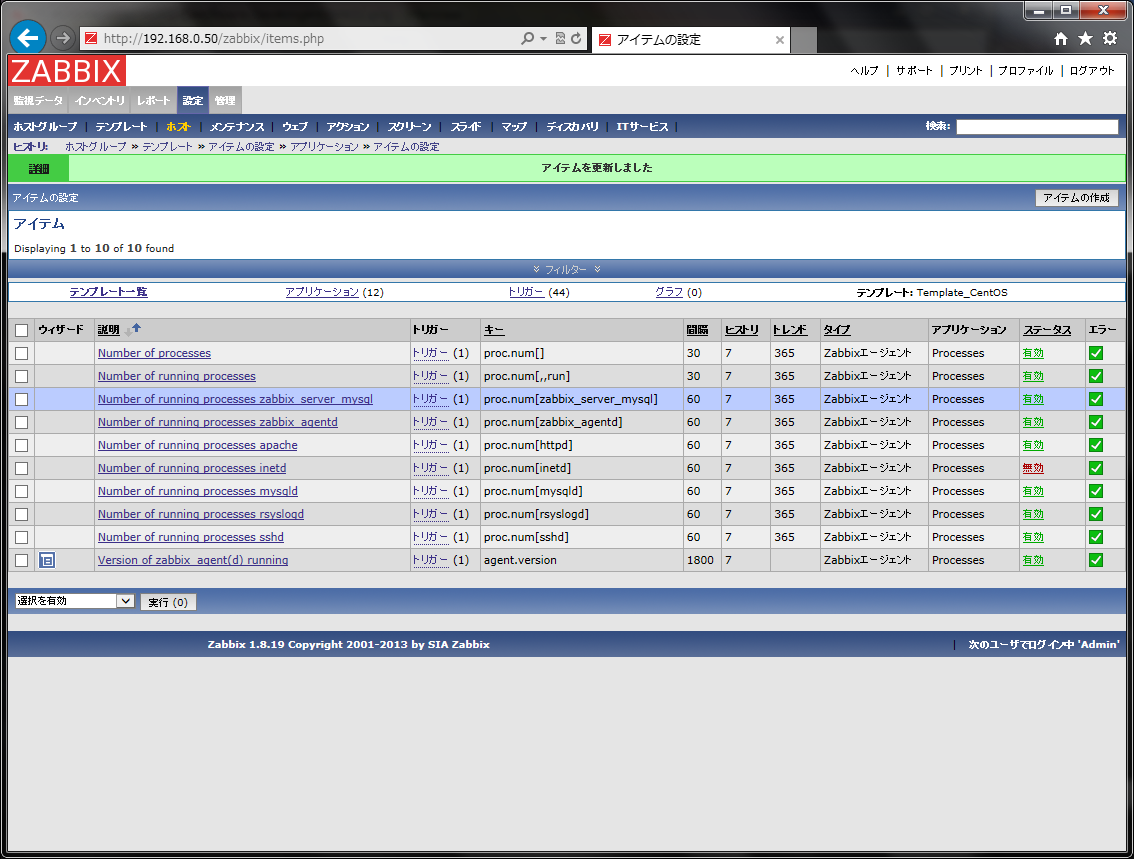Viewport: 1134px width, 859px height.
Task: Click the browser address bar URL
Action: pyautogui.click(x=213, y=38)
